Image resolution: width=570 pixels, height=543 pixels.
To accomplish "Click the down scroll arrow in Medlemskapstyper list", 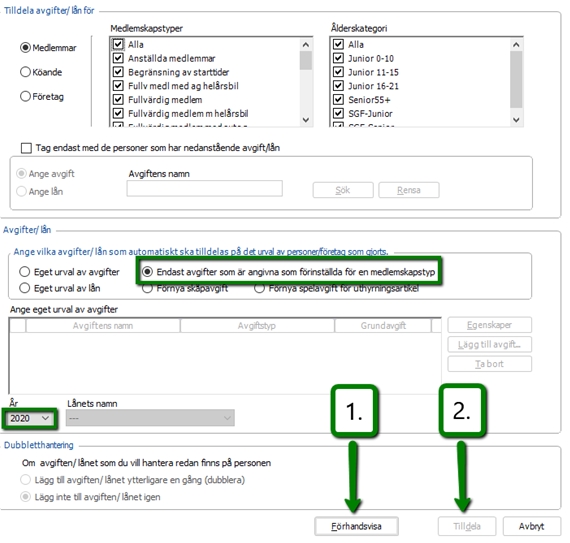I will (306, 120).
